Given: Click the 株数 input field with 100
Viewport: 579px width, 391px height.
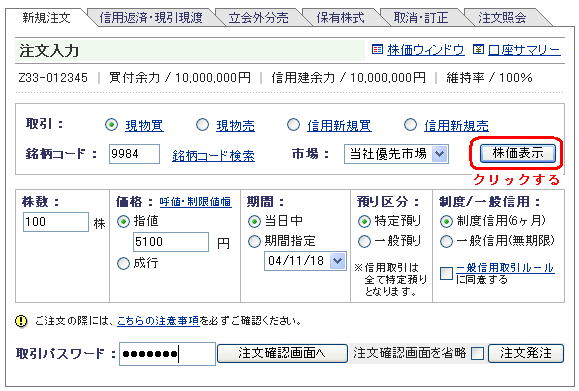Looking at the screenshot, I should (56, 222).
